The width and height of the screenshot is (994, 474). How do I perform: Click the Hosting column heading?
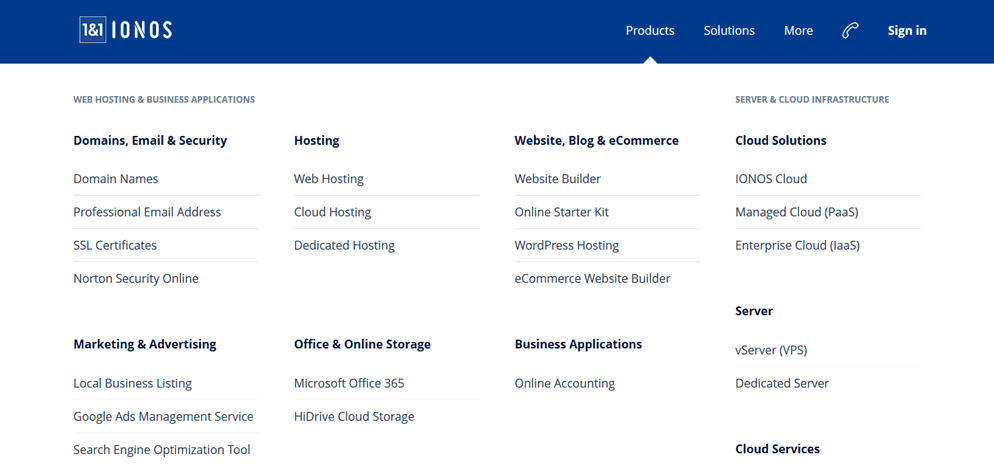[316, 141]
